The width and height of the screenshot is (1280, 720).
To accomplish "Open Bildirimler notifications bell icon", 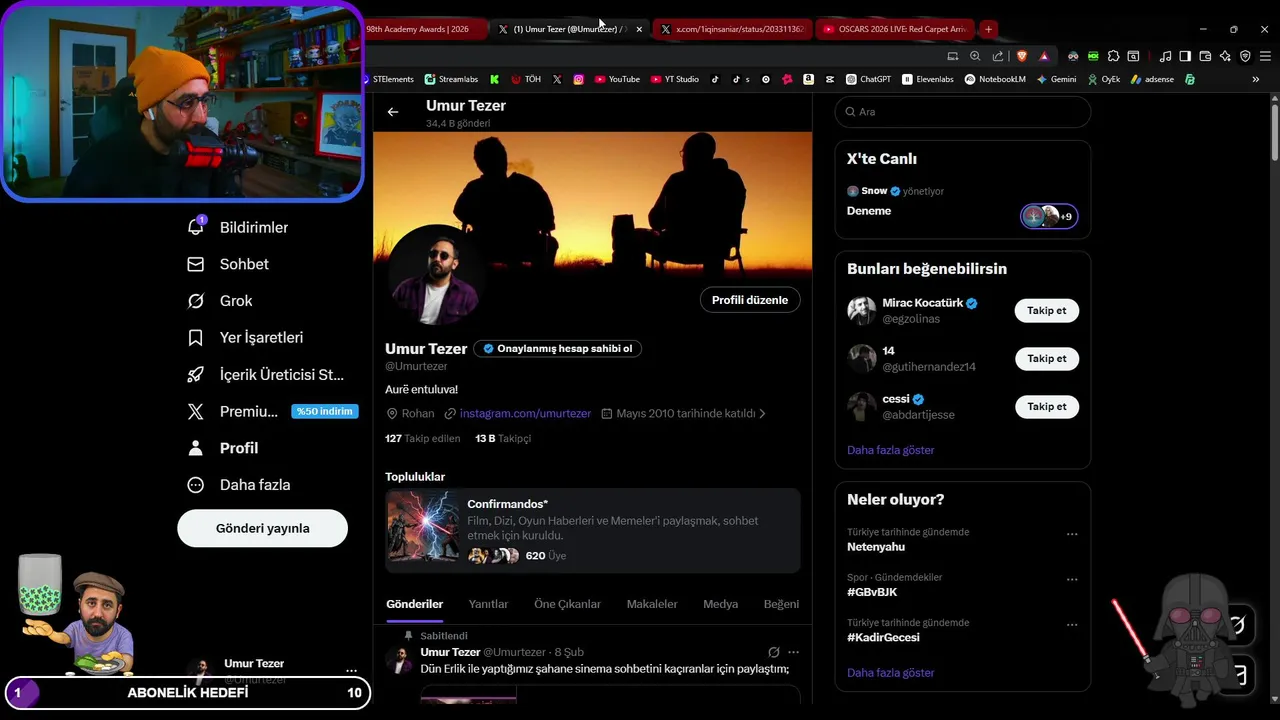I will [x=196, y=227].
